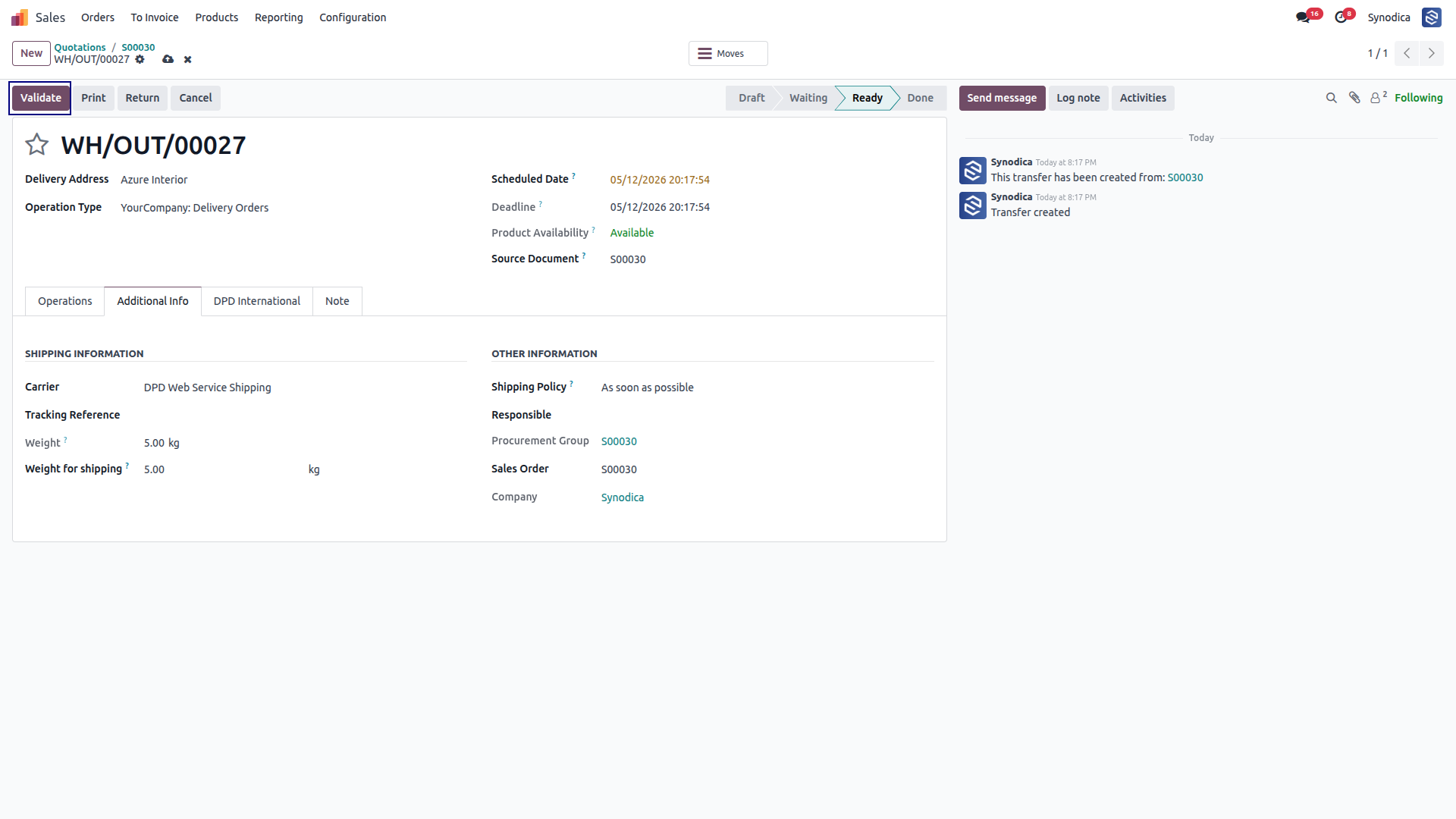The image size is (1456, 819).
Task: Attach files with the paperclip icon
Action: pyautogui.click(x=1354, y=98)
